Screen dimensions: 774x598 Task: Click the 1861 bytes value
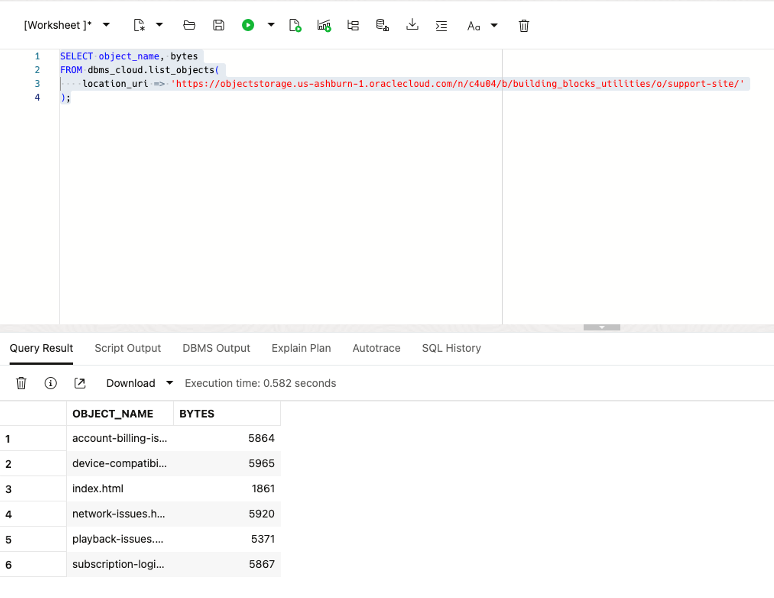click(263, 489)
